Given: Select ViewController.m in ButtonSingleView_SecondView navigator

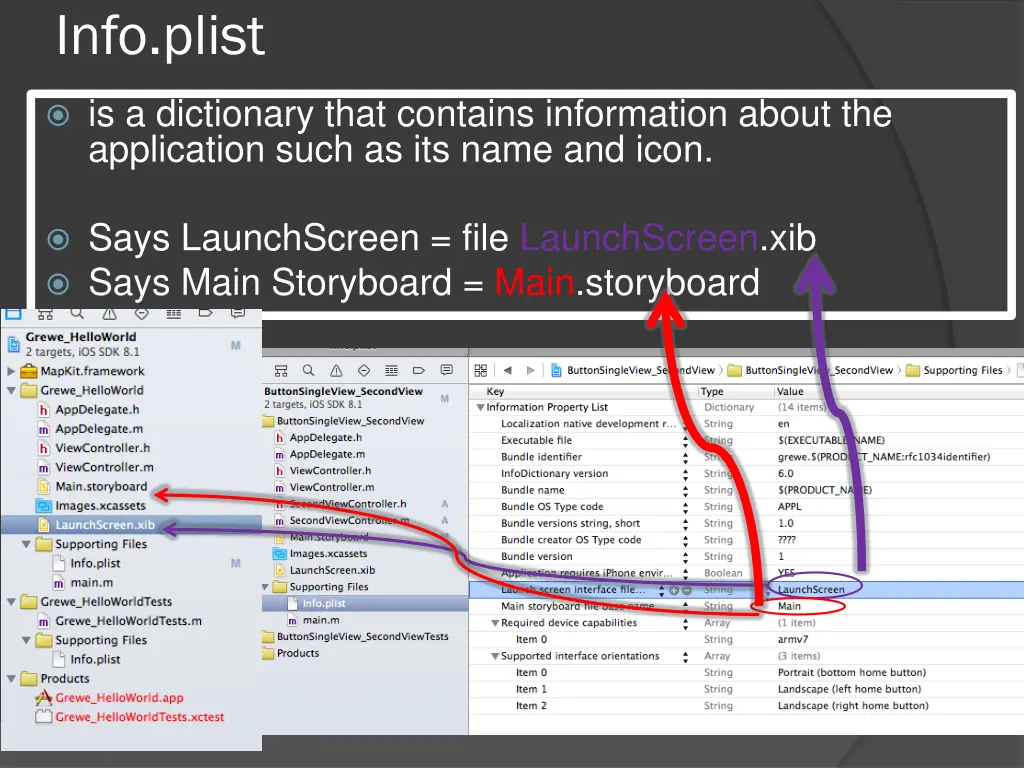Looking at the screenshot, I should (332, 487).
